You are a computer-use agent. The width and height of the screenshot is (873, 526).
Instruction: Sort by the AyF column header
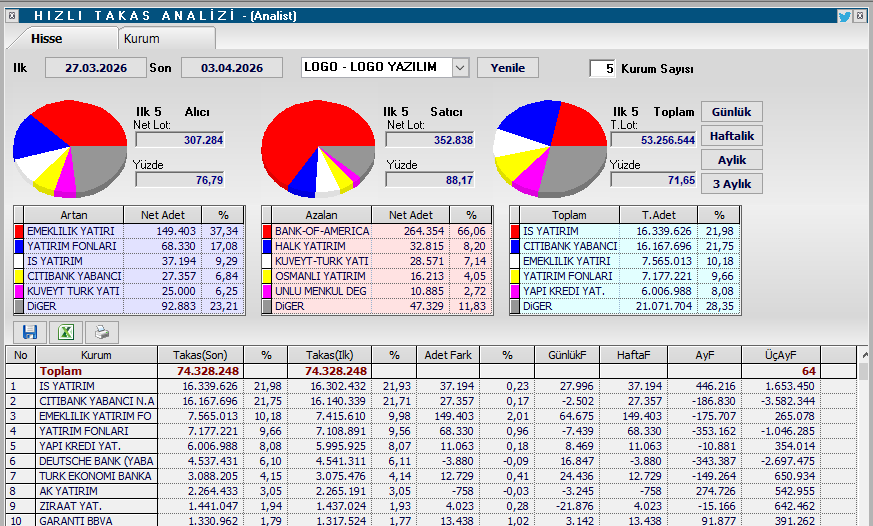point(704,355)
